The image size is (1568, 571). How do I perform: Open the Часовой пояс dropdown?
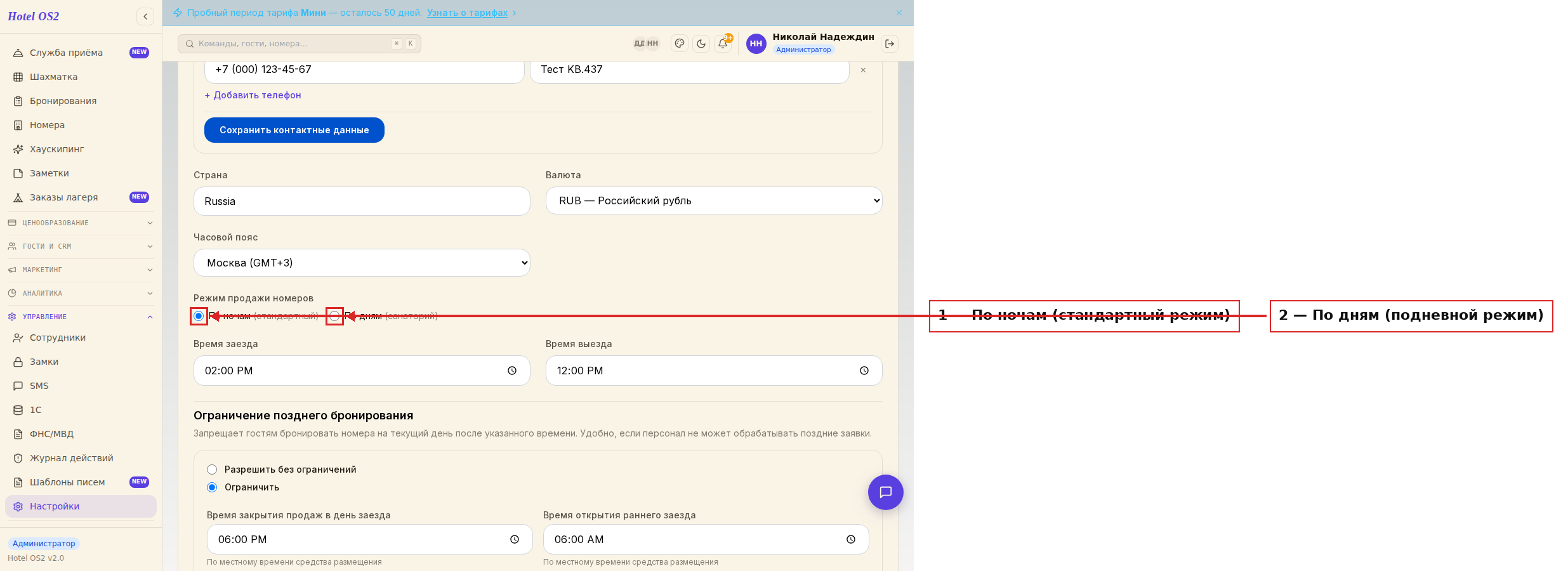(x=362, y=263)
